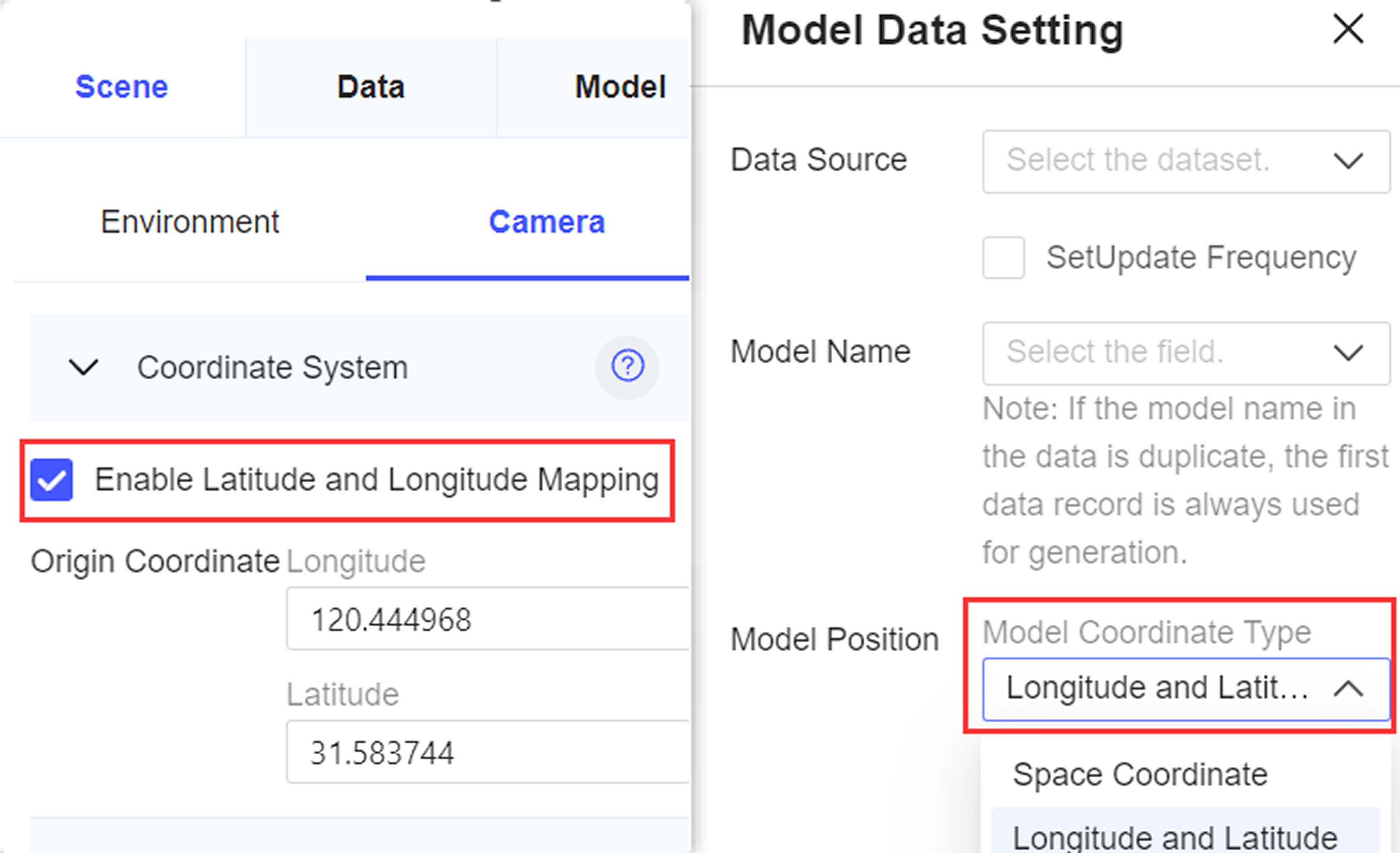Close the Model Data Setting panel
Viewport: 1400px width, 853px height.
click(x=1348, y=29)
